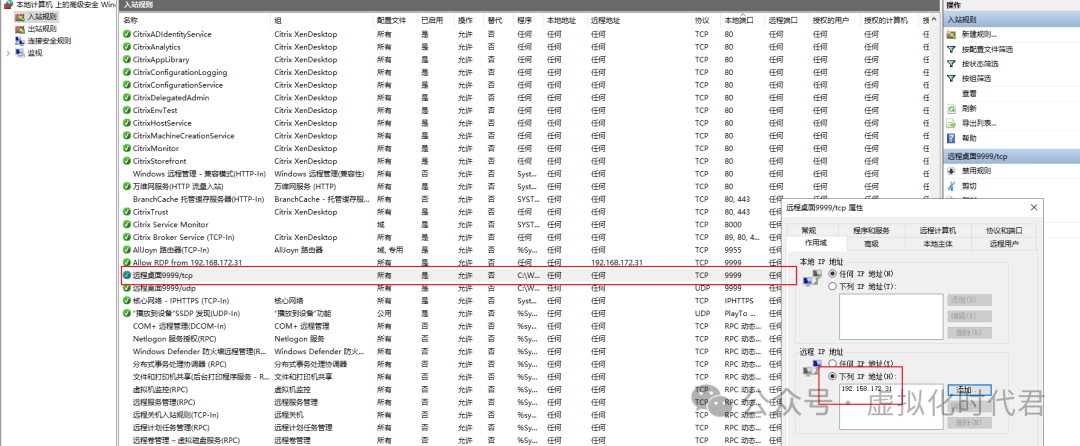Click 禁用规则 action link
Screen dimensions: 1080x446
[x=976, y=171]
